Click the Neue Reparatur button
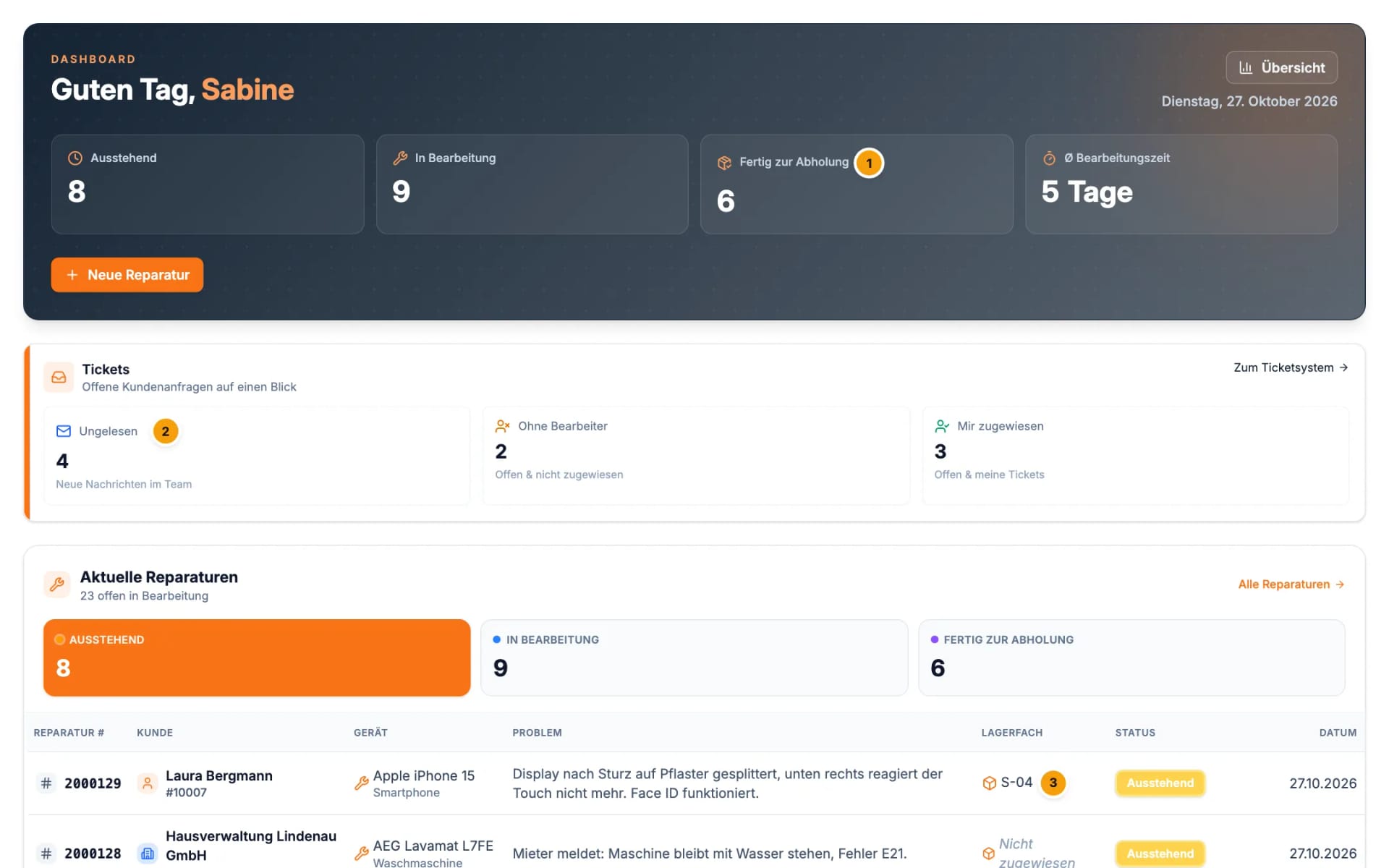 tap(127, 275)
